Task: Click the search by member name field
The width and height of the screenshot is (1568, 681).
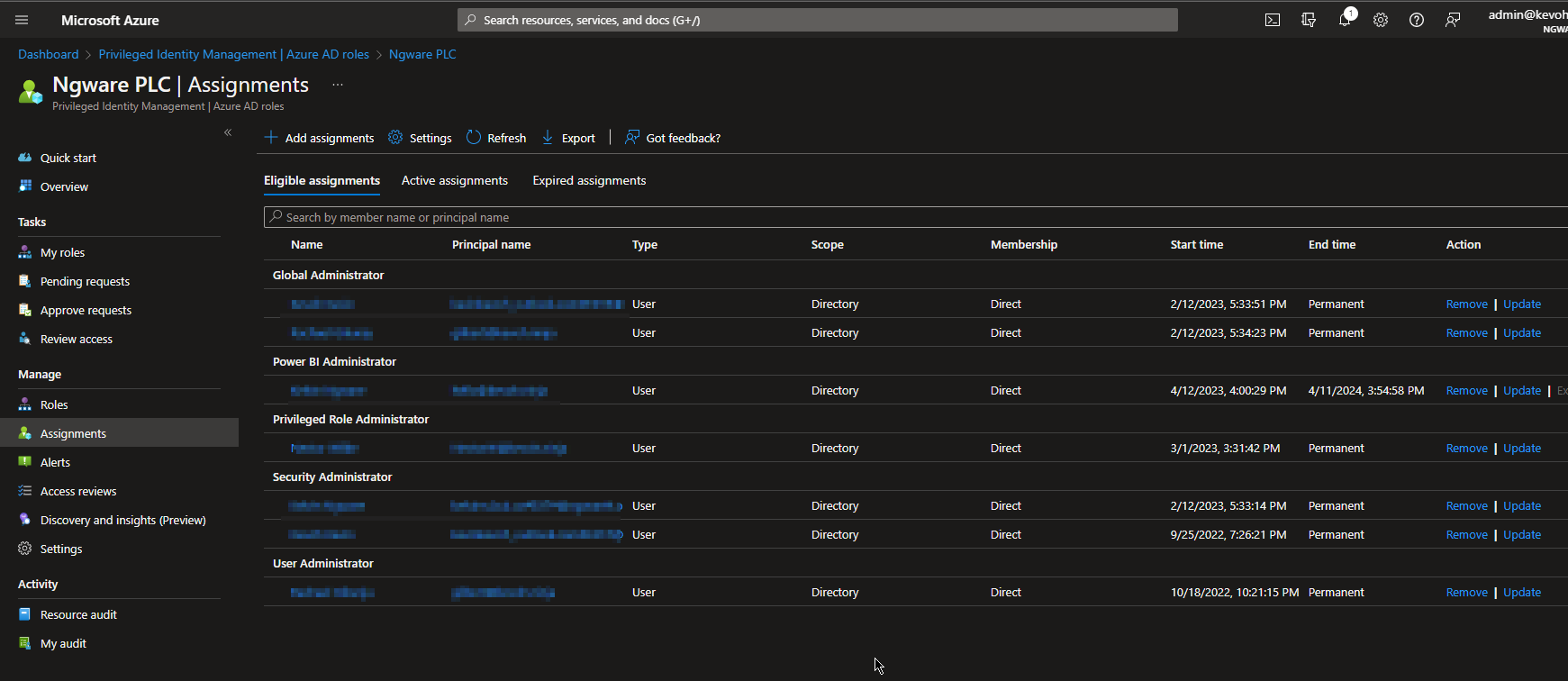Action: pyautogui.click(x=901, y=217)
